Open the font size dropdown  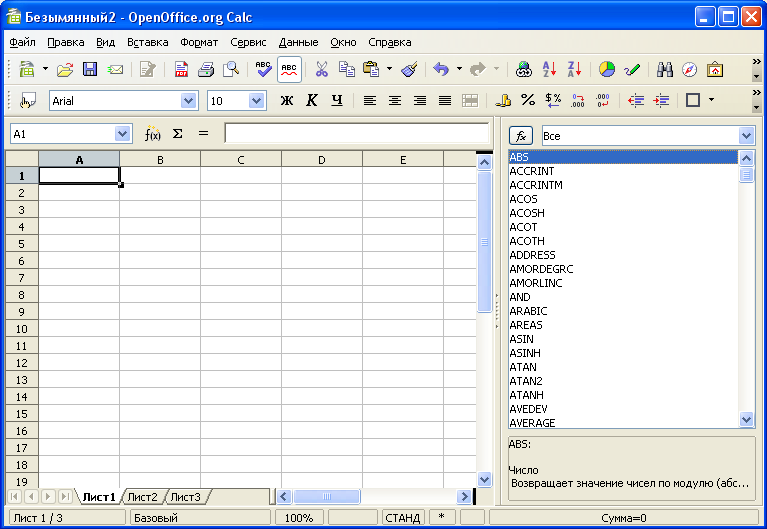(x=256, y=101)
